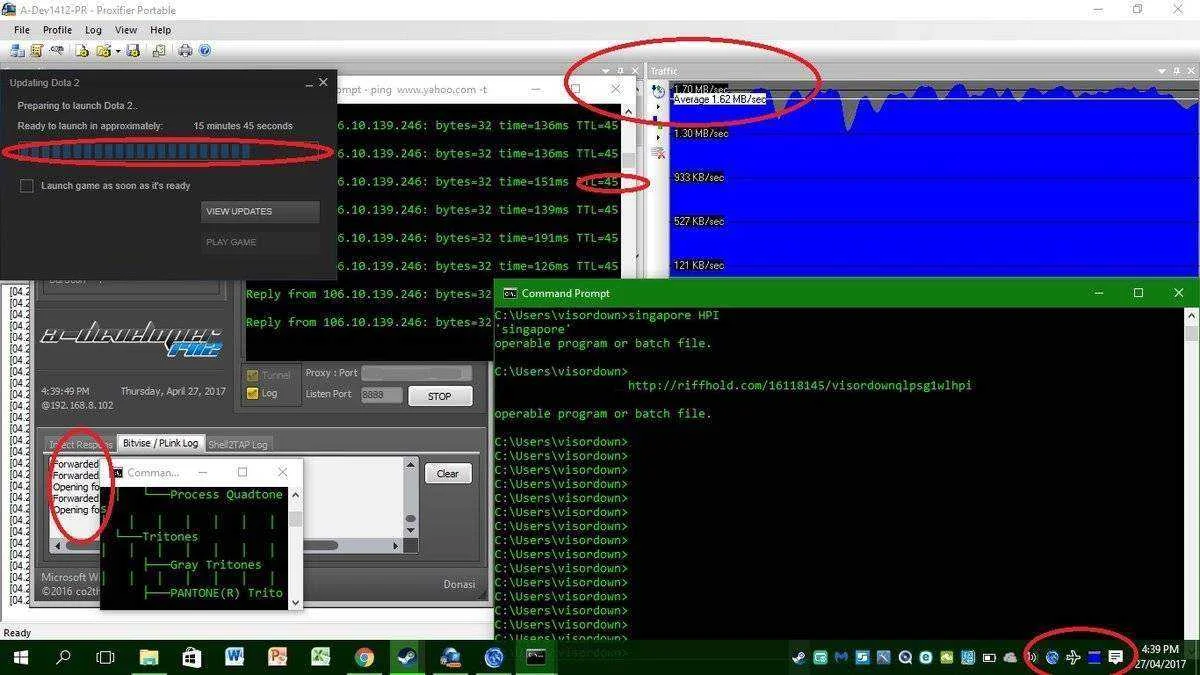Click the VIEW UPDATES button
The image size is (1200, 675).
260,212
